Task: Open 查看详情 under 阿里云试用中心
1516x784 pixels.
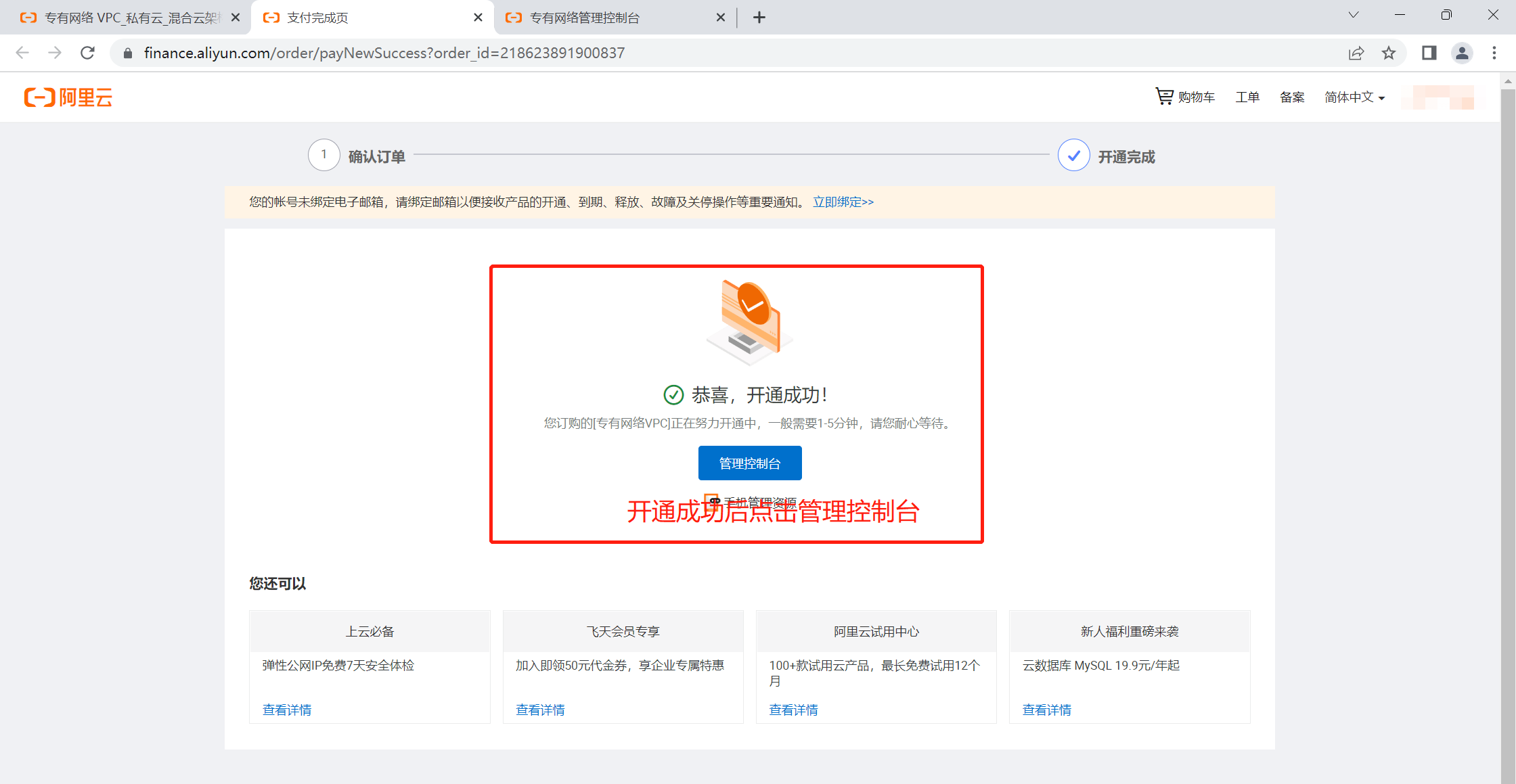Action: click(793, 710)
